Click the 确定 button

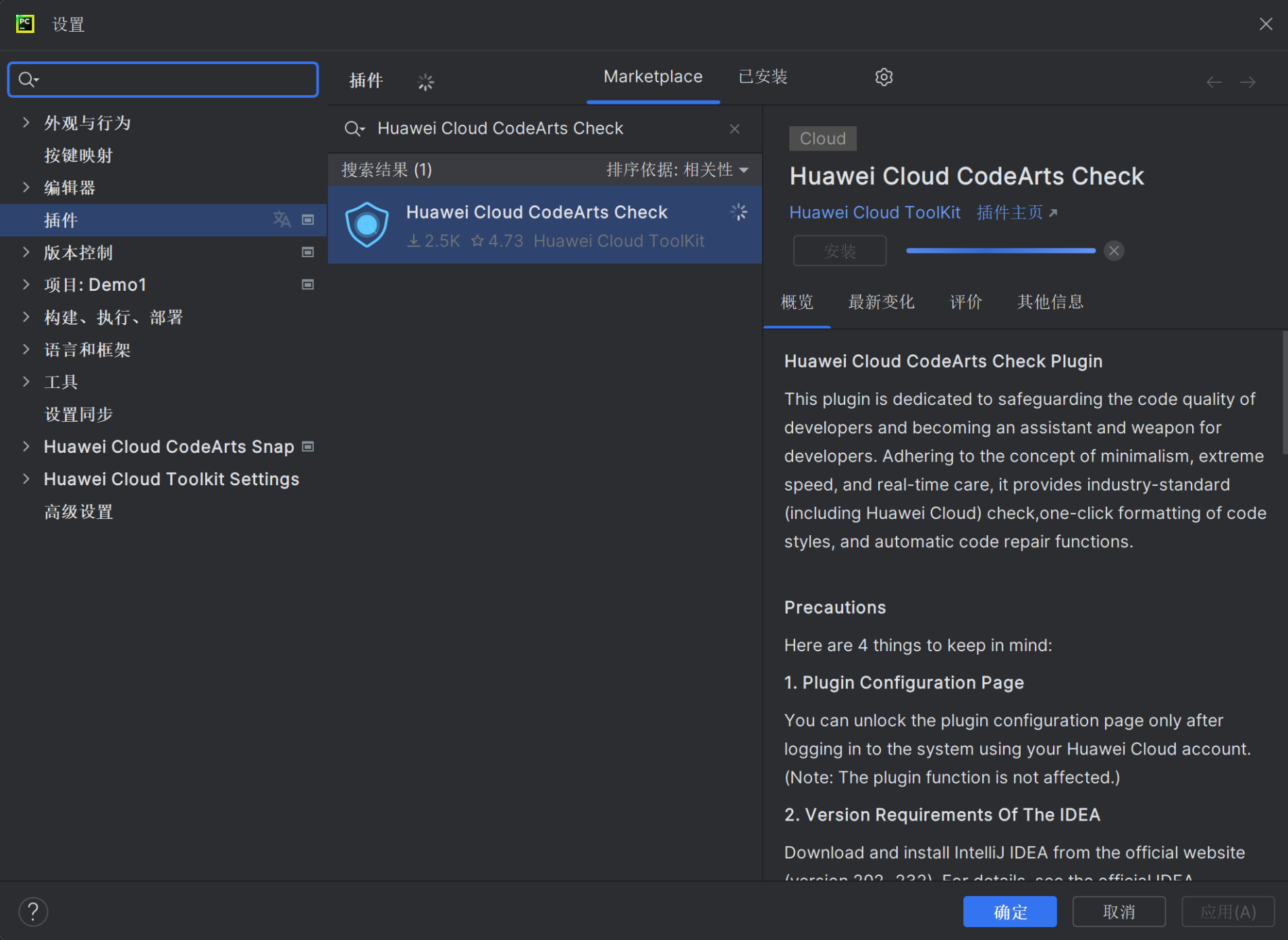(x=1009, y=912)
